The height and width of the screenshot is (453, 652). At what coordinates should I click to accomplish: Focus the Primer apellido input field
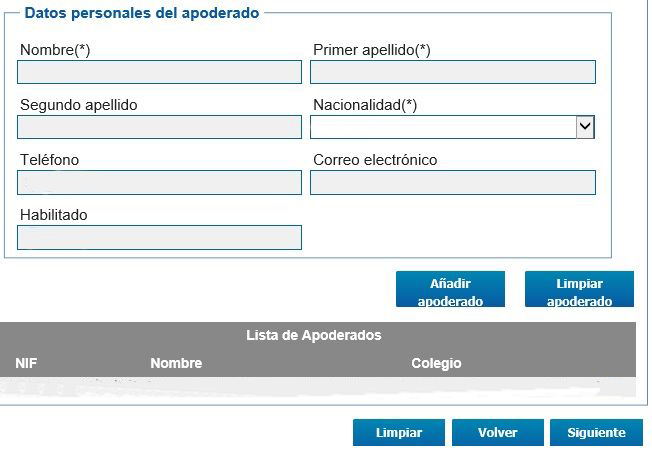point(453,72)
